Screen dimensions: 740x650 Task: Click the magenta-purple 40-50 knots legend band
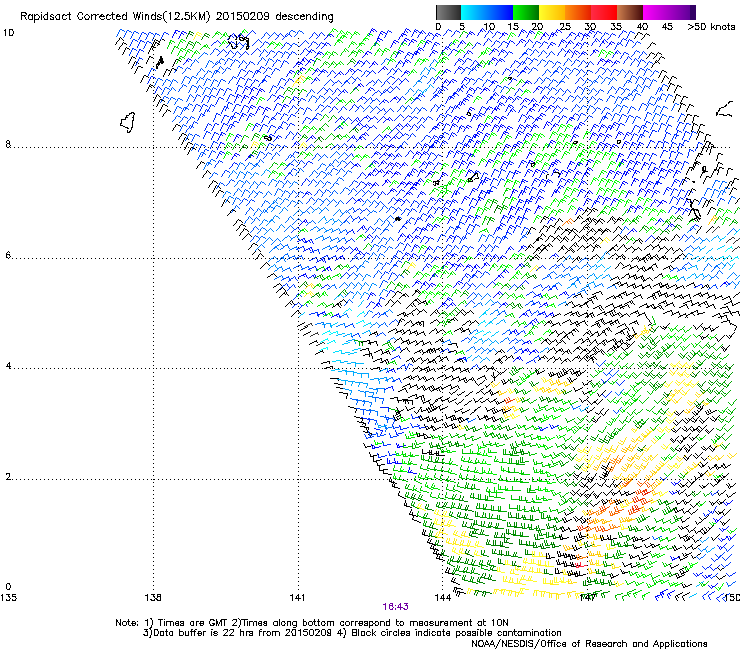pos(669,12)
